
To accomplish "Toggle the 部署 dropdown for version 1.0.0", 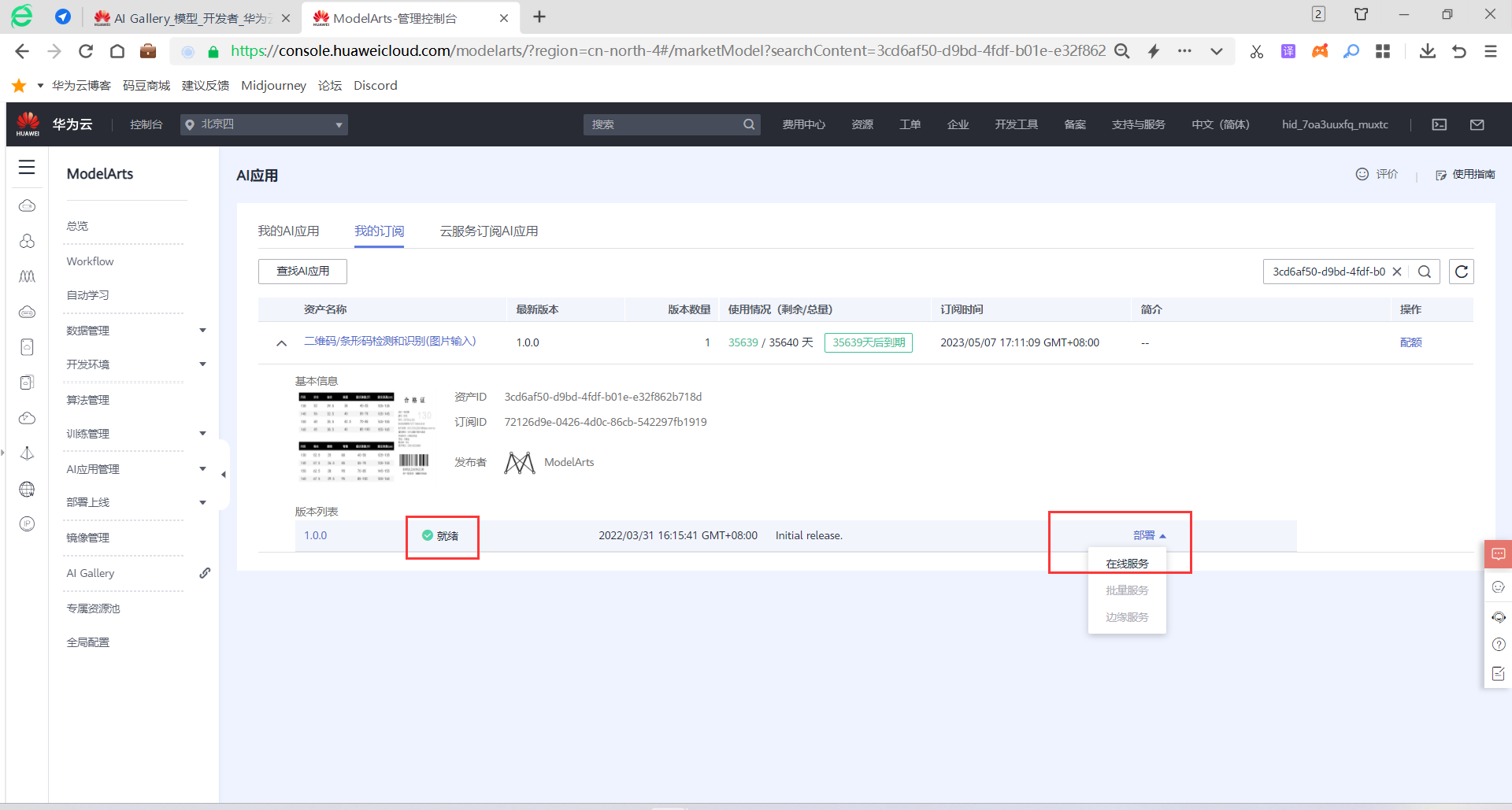I will [1149, 535].
